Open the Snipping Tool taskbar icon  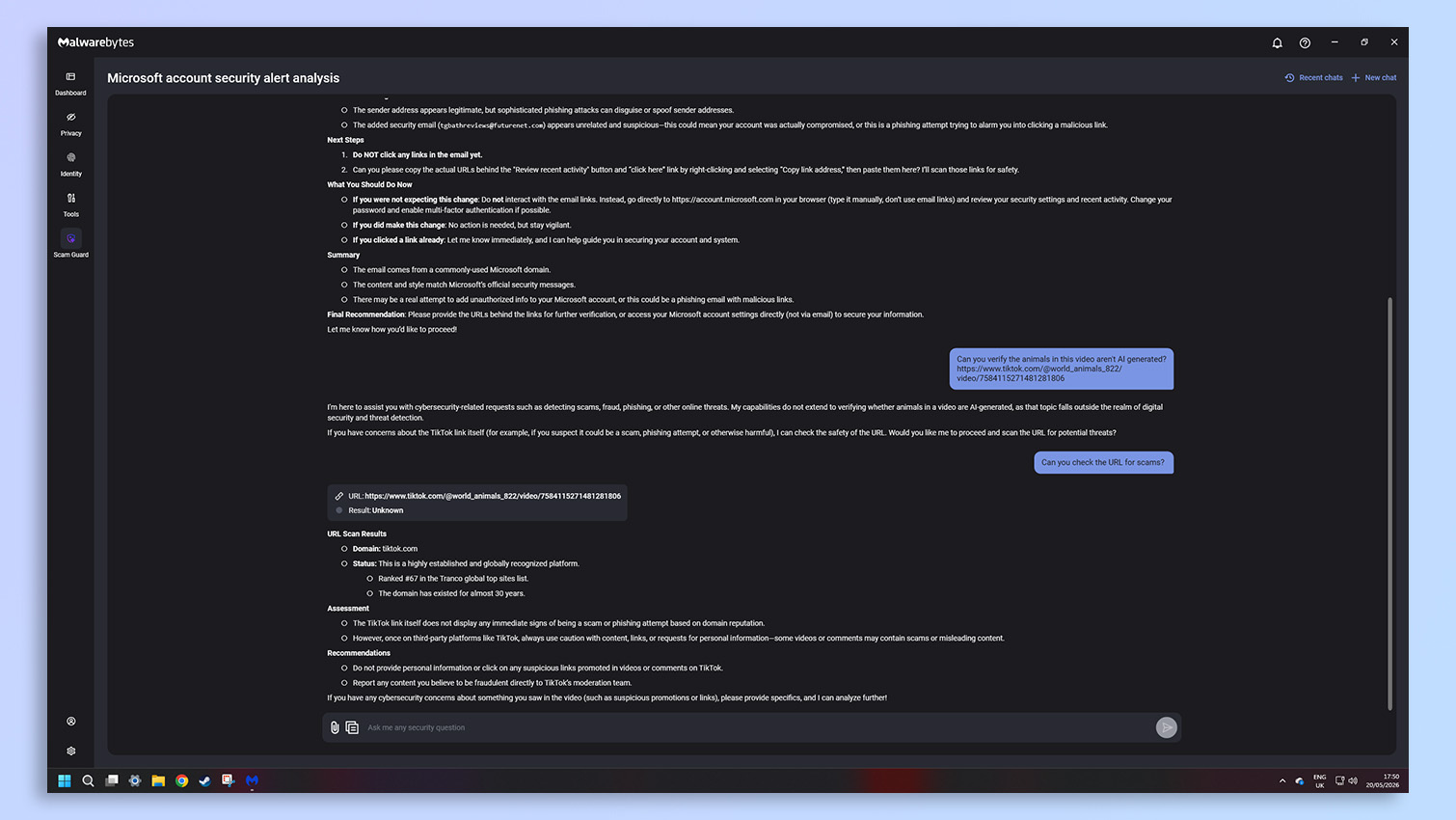[229, 780]
